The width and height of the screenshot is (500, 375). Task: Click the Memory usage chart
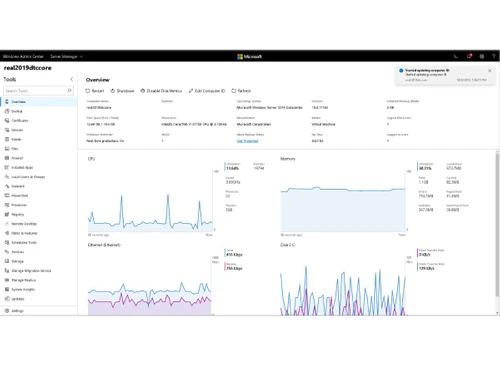(x=343, y=201)
